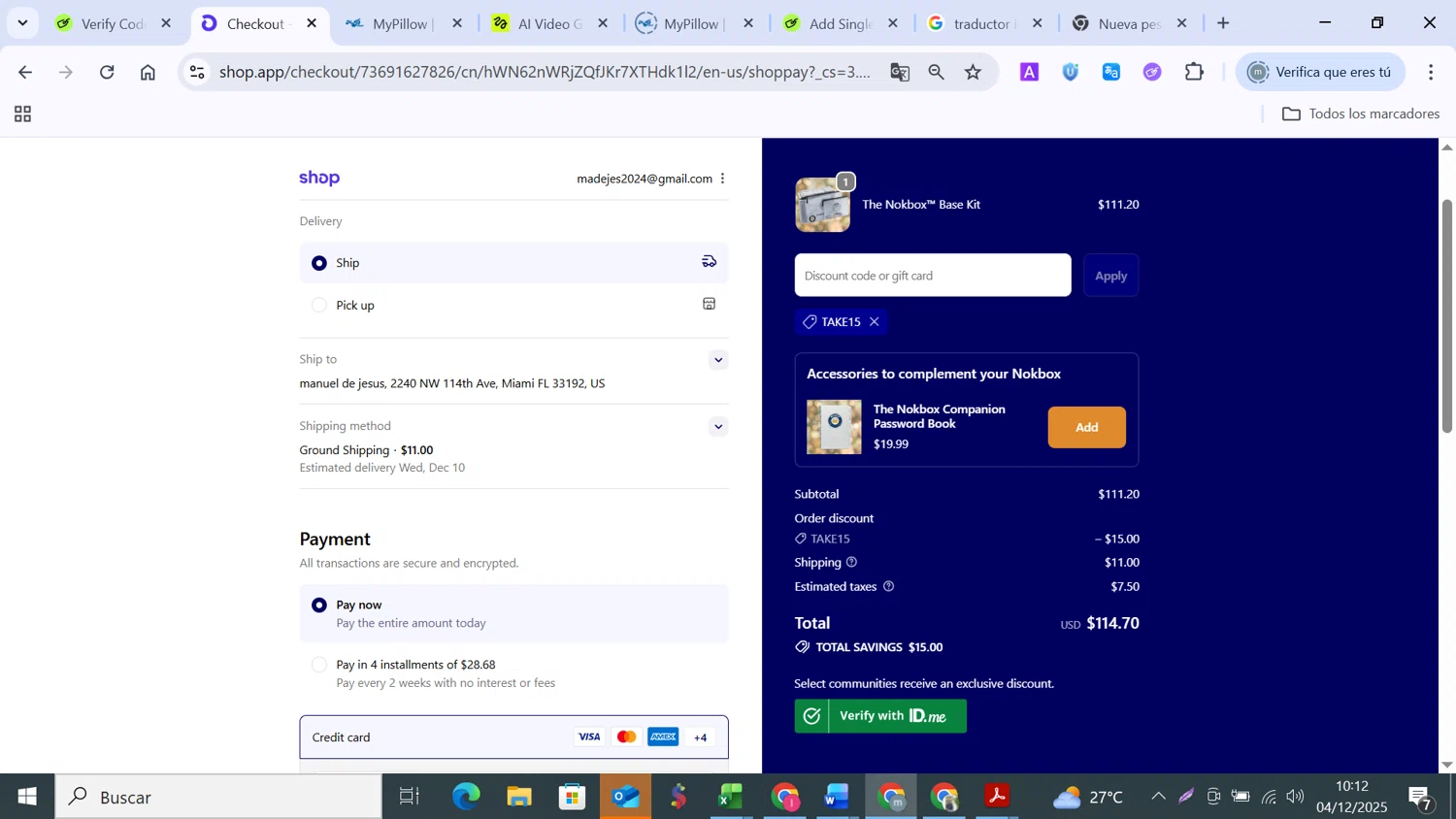Go to browser home page
Screen dimensions: 1456x819
pos(148,72)
